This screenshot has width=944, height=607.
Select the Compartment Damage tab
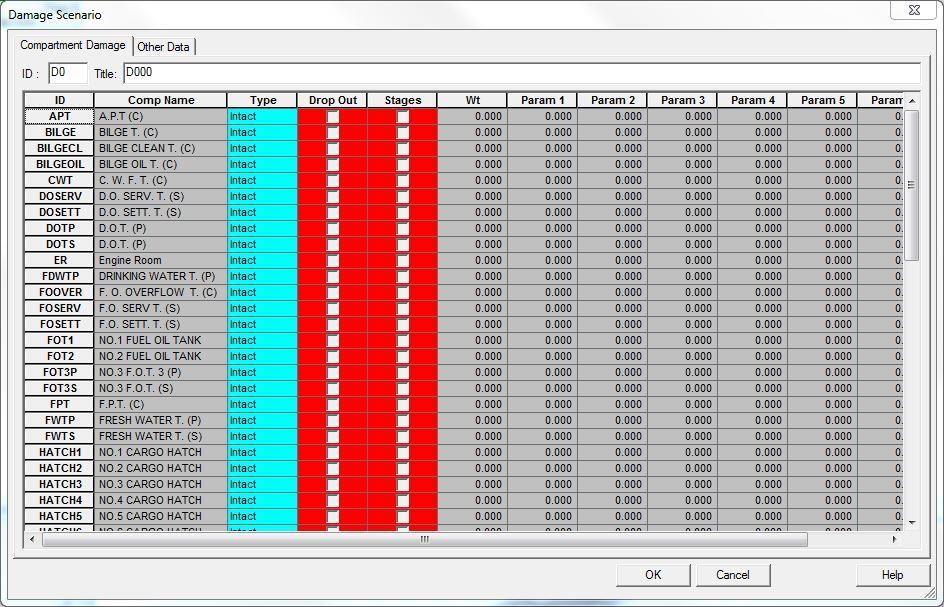72,45
